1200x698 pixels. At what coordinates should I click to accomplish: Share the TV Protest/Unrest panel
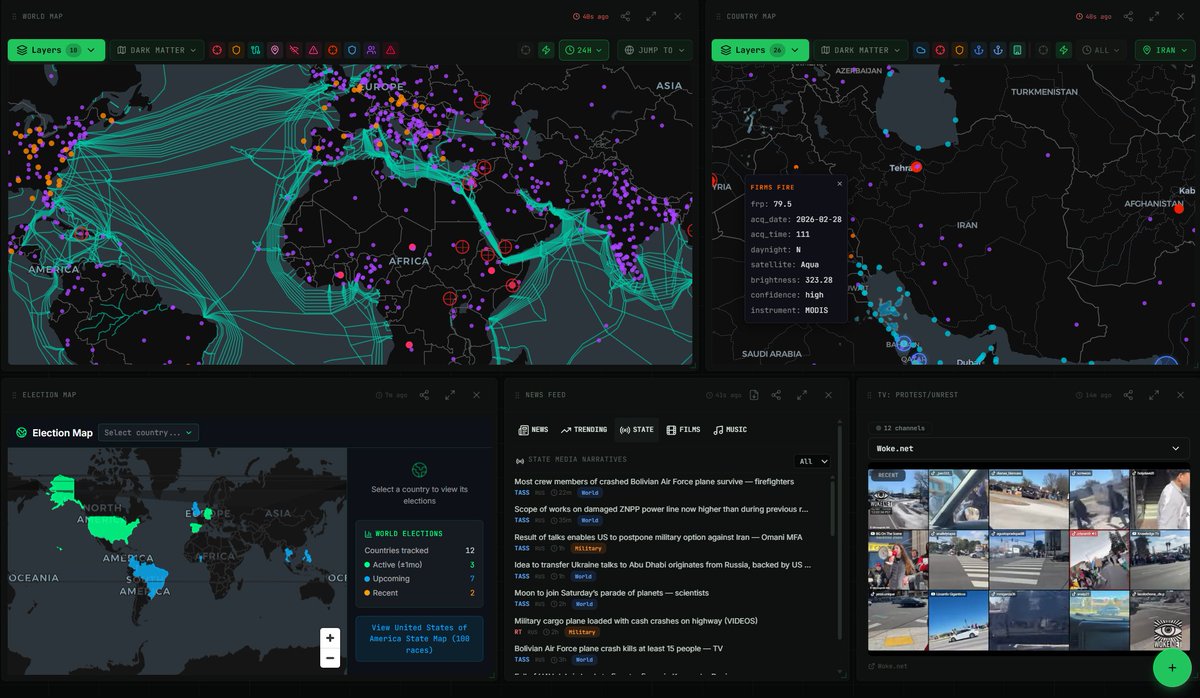1128,395
